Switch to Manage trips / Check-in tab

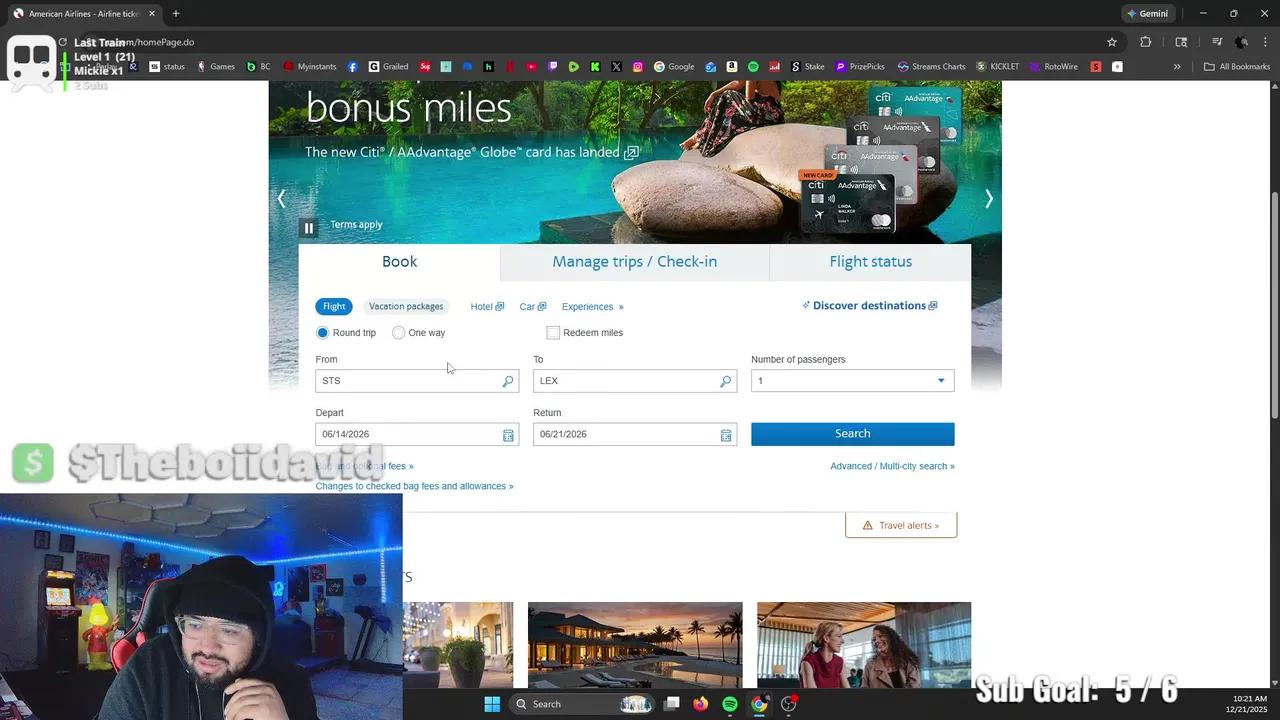pyautogui.click(x=635, y=262)
